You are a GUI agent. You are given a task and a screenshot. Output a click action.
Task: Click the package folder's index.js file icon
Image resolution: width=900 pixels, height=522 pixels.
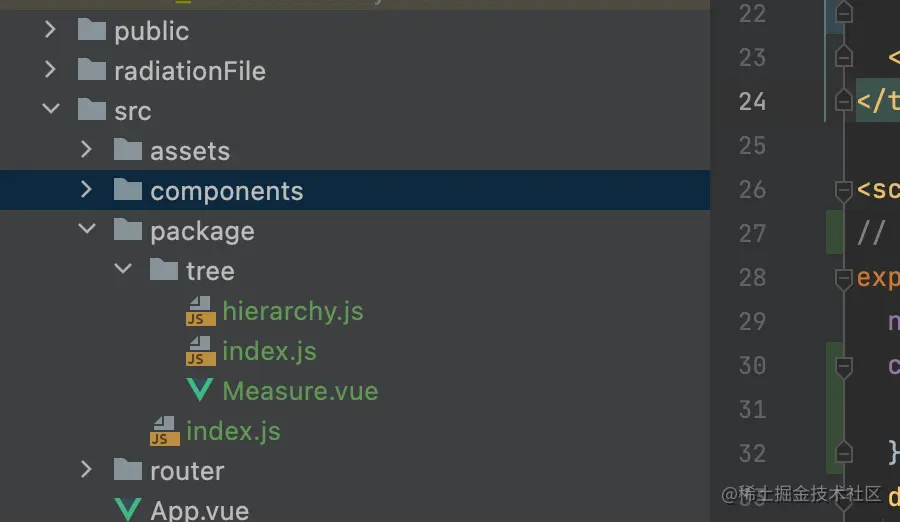[164, 431]
